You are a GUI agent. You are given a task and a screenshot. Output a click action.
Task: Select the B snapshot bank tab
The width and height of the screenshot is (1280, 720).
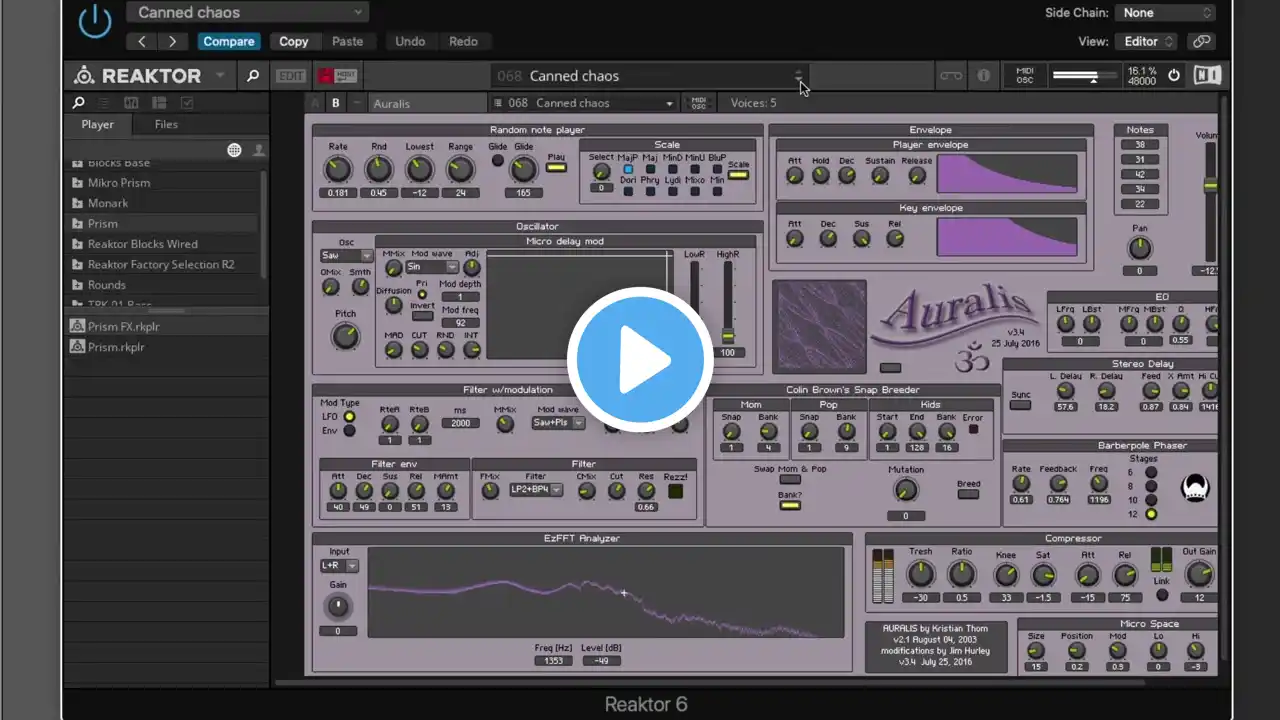click(336, 103)
